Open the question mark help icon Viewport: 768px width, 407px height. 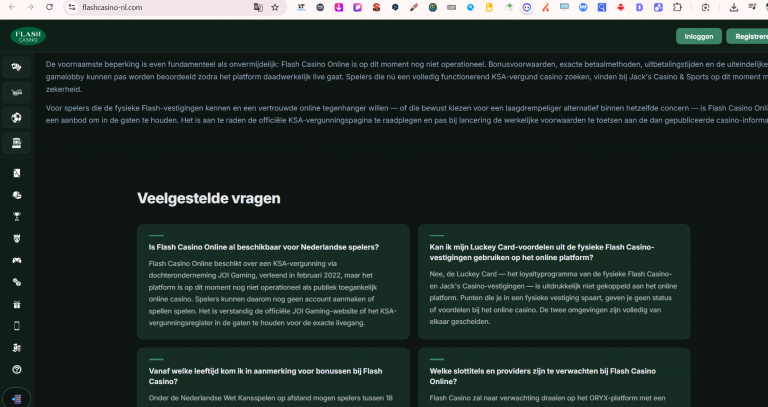(17, 370)
